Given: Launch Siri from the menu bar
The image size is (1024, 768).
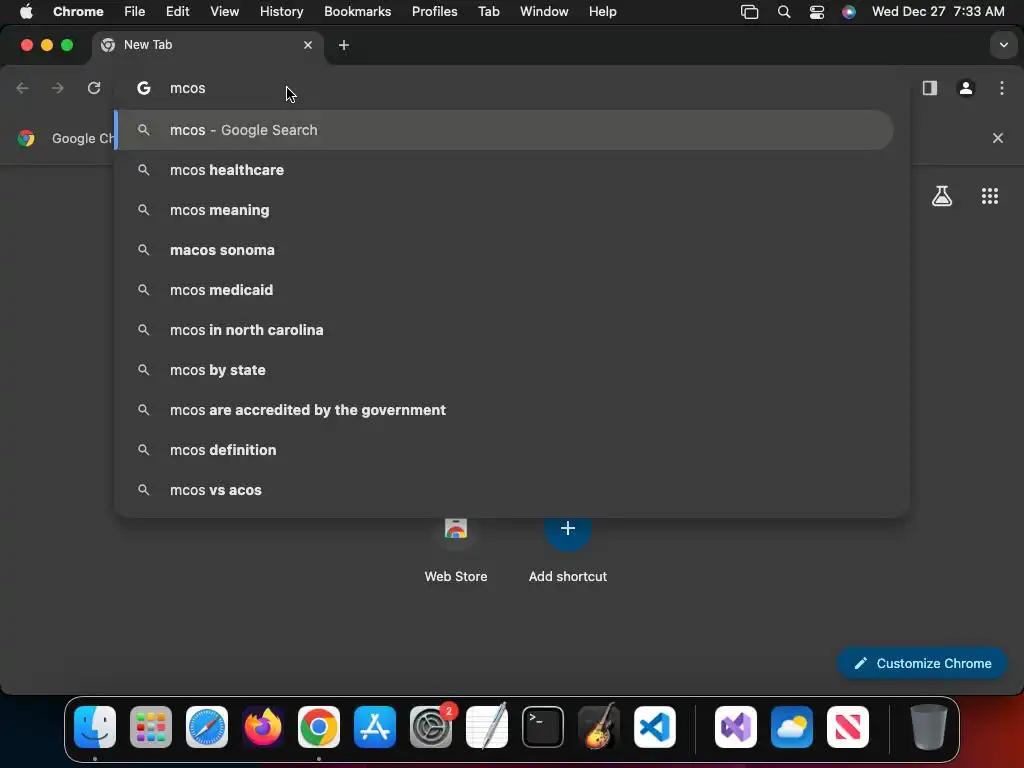Looking at the screenshot, I should pos(848,12).
